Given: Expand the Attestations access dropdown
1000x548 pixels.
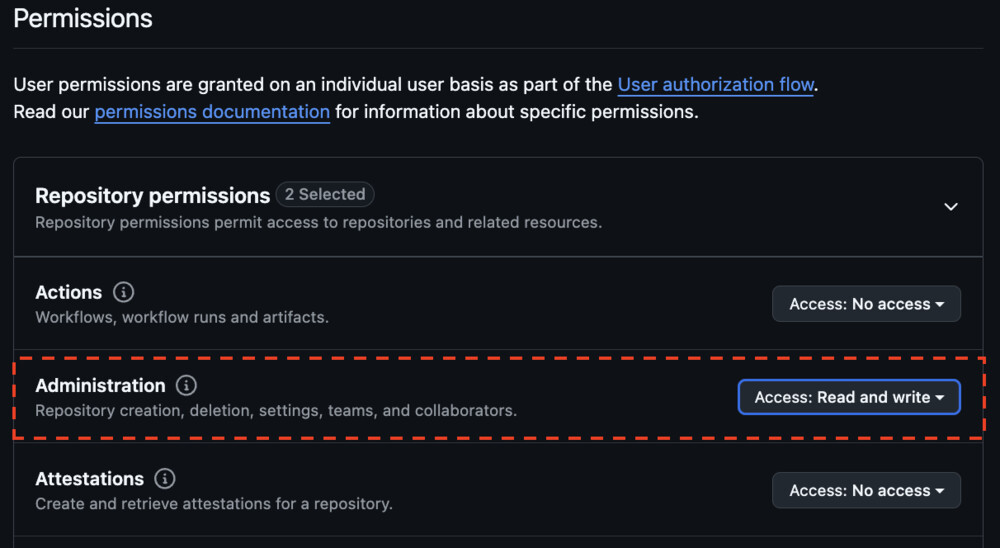Looking at the screenshot, I should [x=866, y=490].
